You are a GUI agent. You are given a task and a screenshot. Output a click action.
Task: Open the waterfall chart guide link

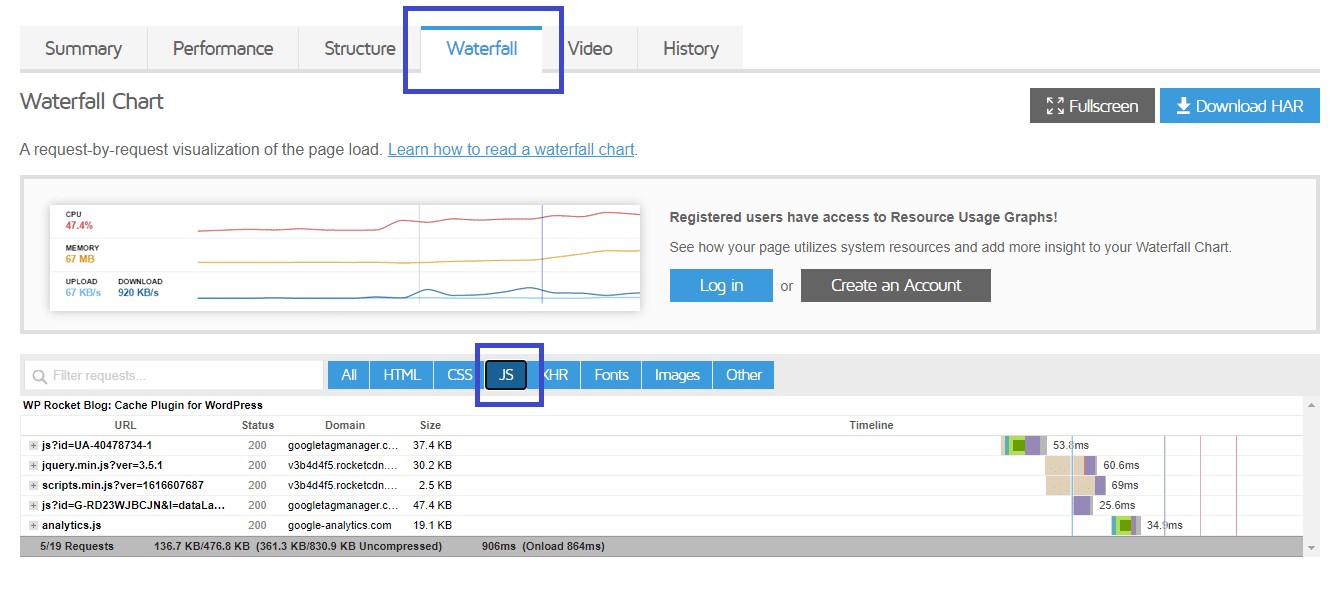[511, 150]
